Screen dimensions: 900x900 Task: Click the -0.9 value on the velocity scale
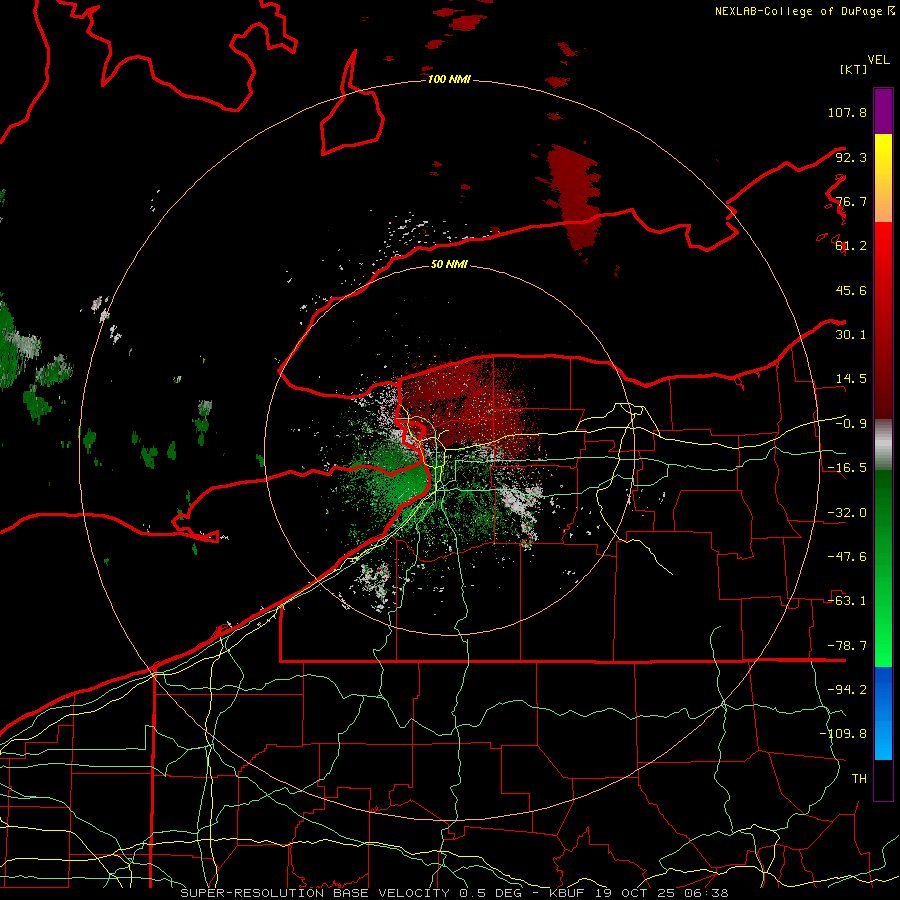pos(851,424)
